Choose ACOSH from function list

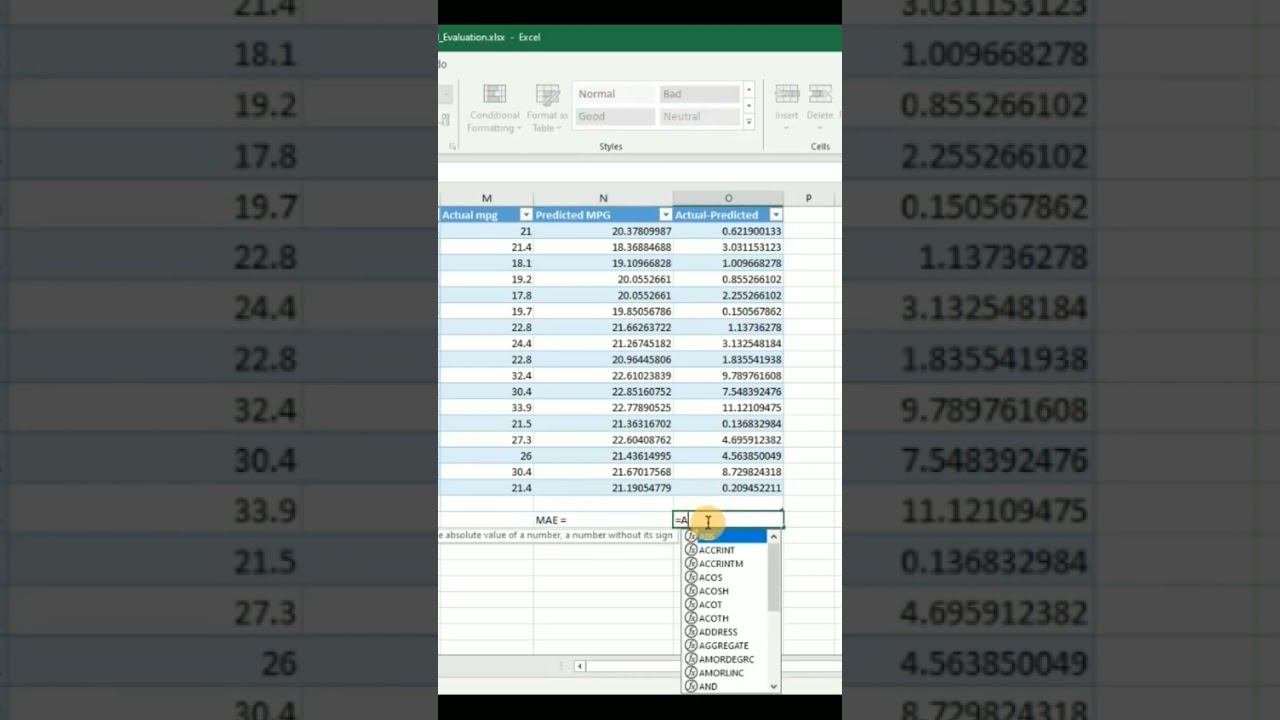pyautogui.click(x=725, y=591)
